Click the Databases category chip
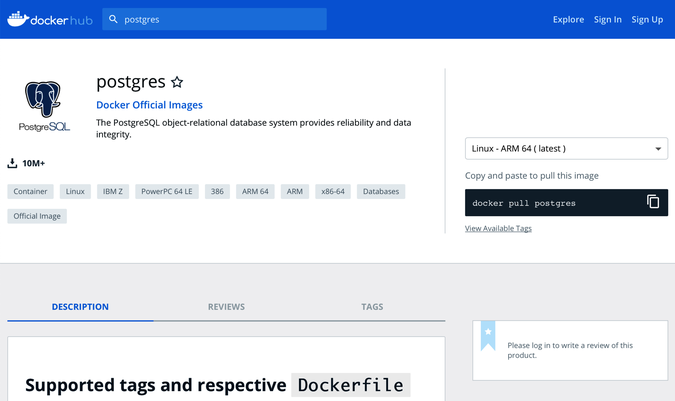The width and height of the screenshot is (675, 401). pyautogui.click(x=381, y=191)
